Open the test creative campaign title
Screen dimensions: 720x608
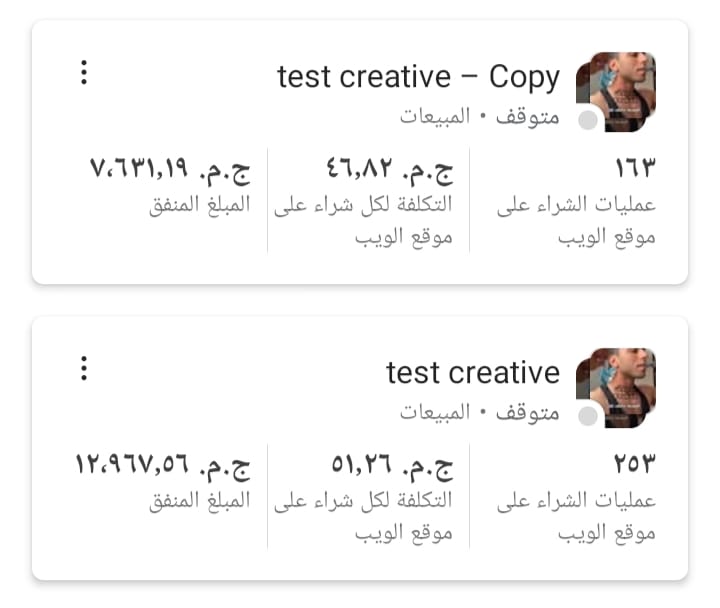tap(473, 373)
